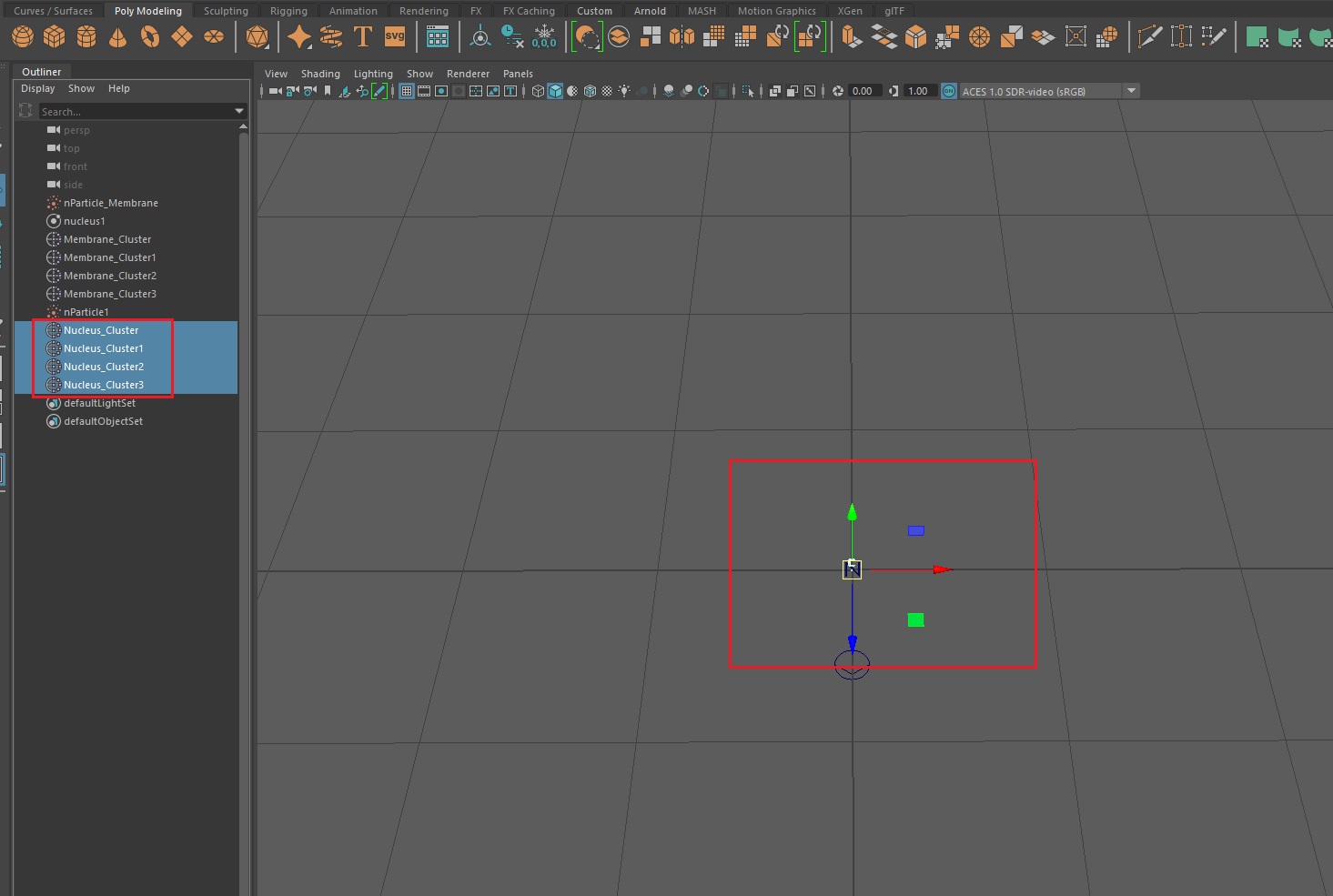The width and height of the screenshot is (1333, 896).
Task: Open the viewport View menu
Action: click(x=276, y=74)
